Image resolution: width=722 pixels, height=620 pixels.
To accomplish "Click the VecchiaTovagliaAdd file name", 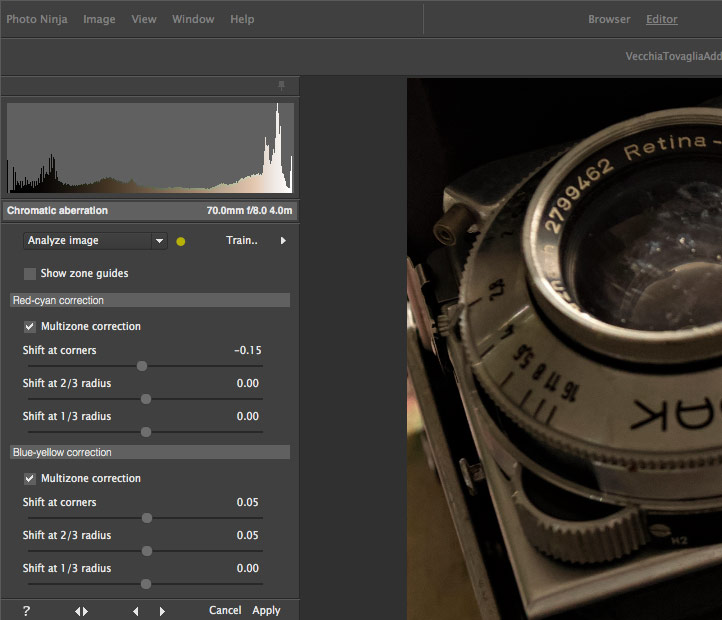I will click(x=673, y=56).
